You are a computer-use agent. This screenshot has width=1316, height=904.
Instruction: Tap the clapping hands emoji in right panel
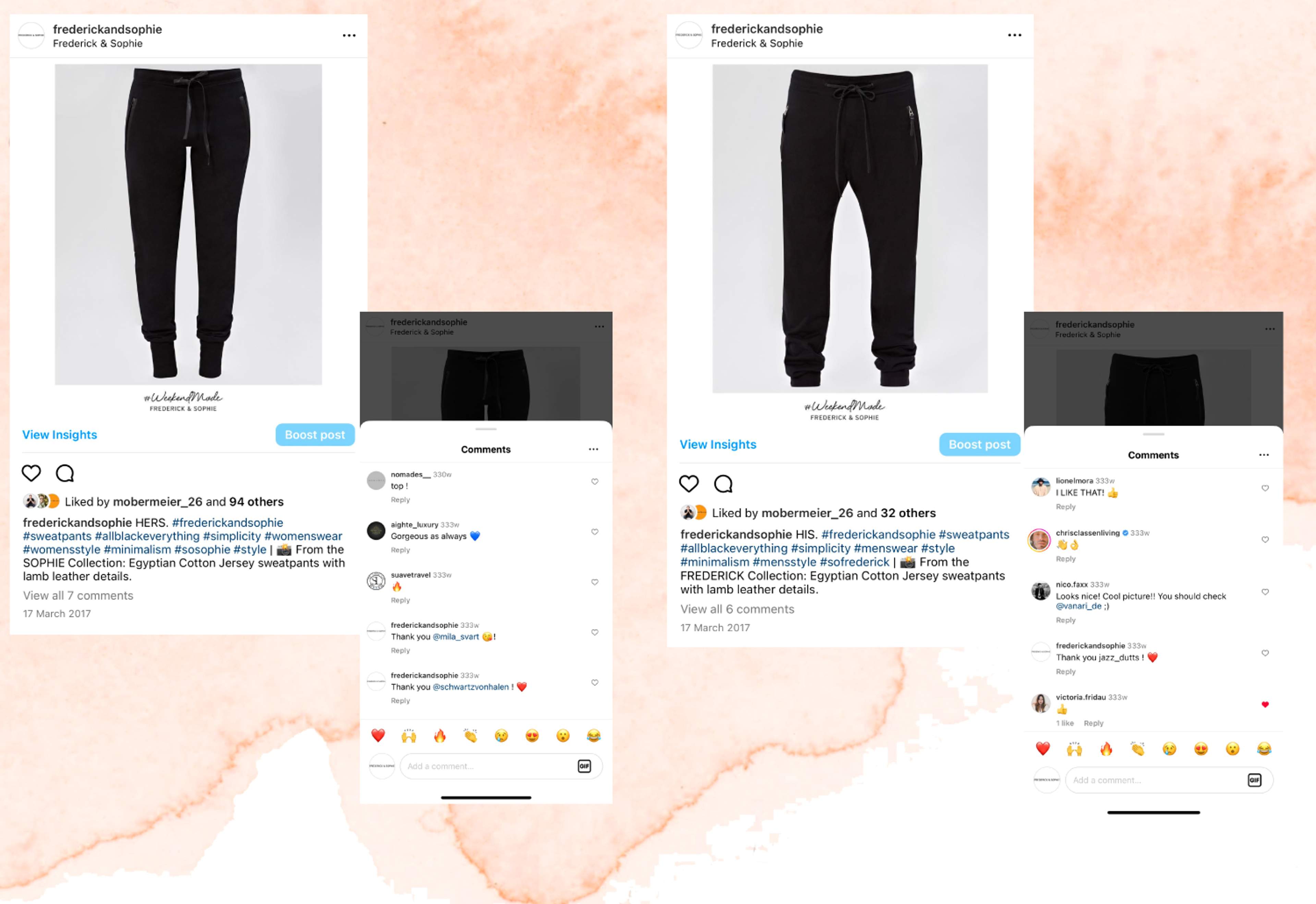tap(1138, 749)
